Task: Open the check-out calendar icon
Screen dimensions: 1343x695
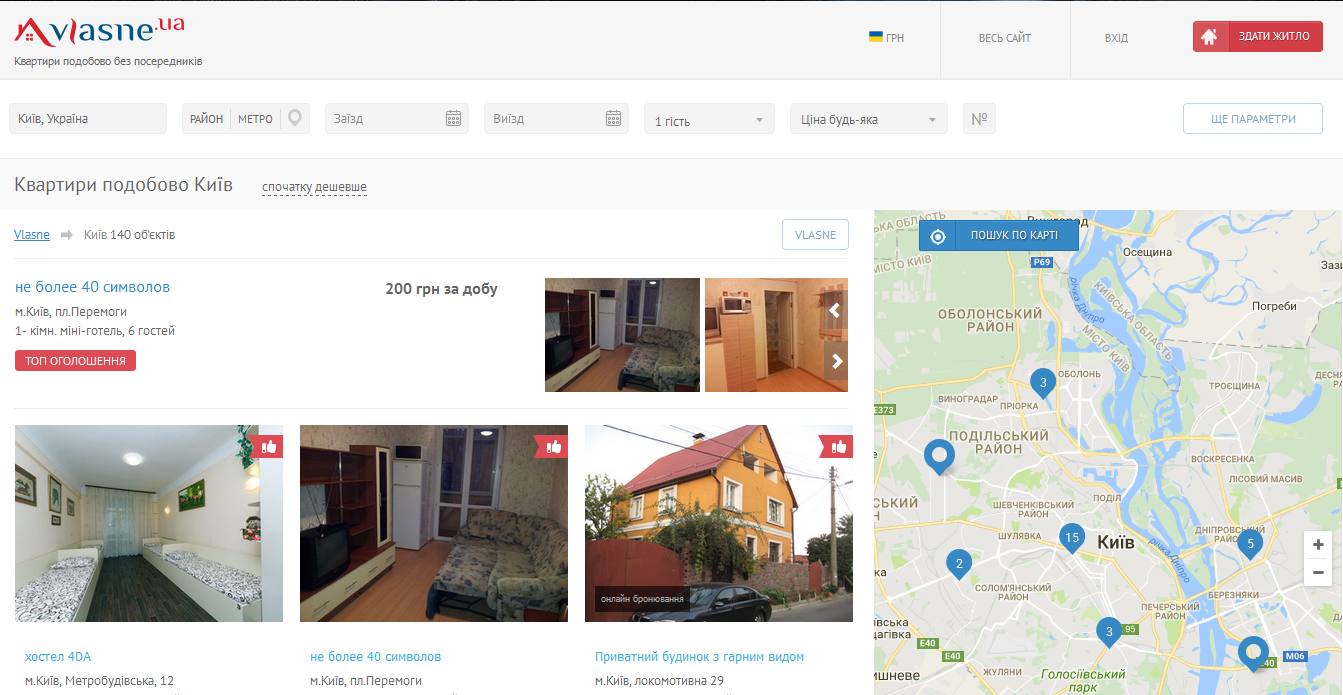Action: (614, 118)
